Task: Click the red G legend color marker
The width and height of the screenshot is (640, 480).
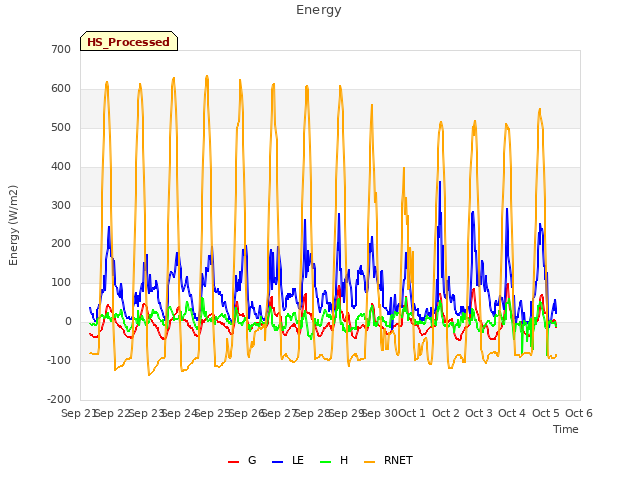Action: (233, 462)
